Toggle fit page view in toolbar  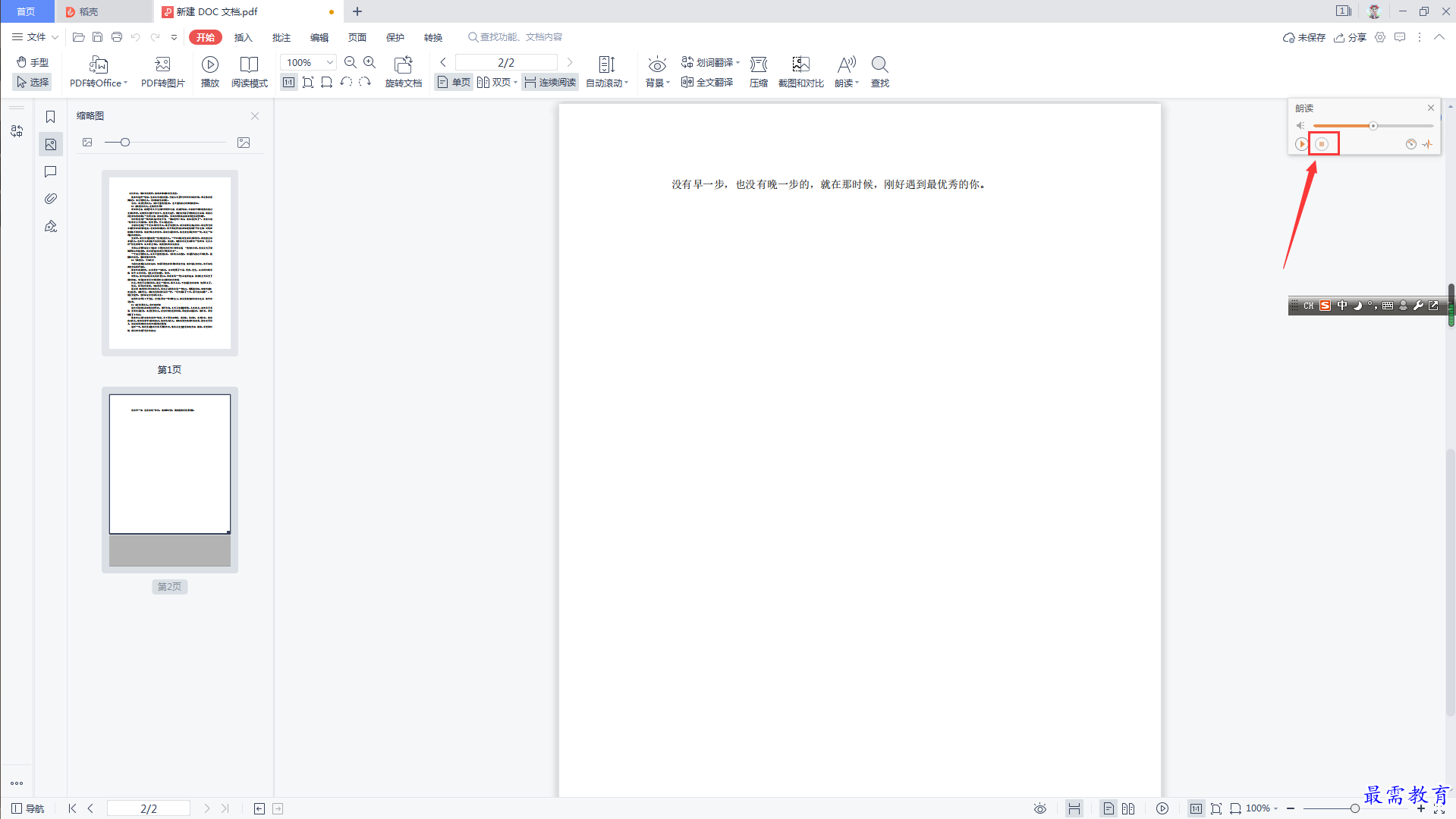(308, 82)
